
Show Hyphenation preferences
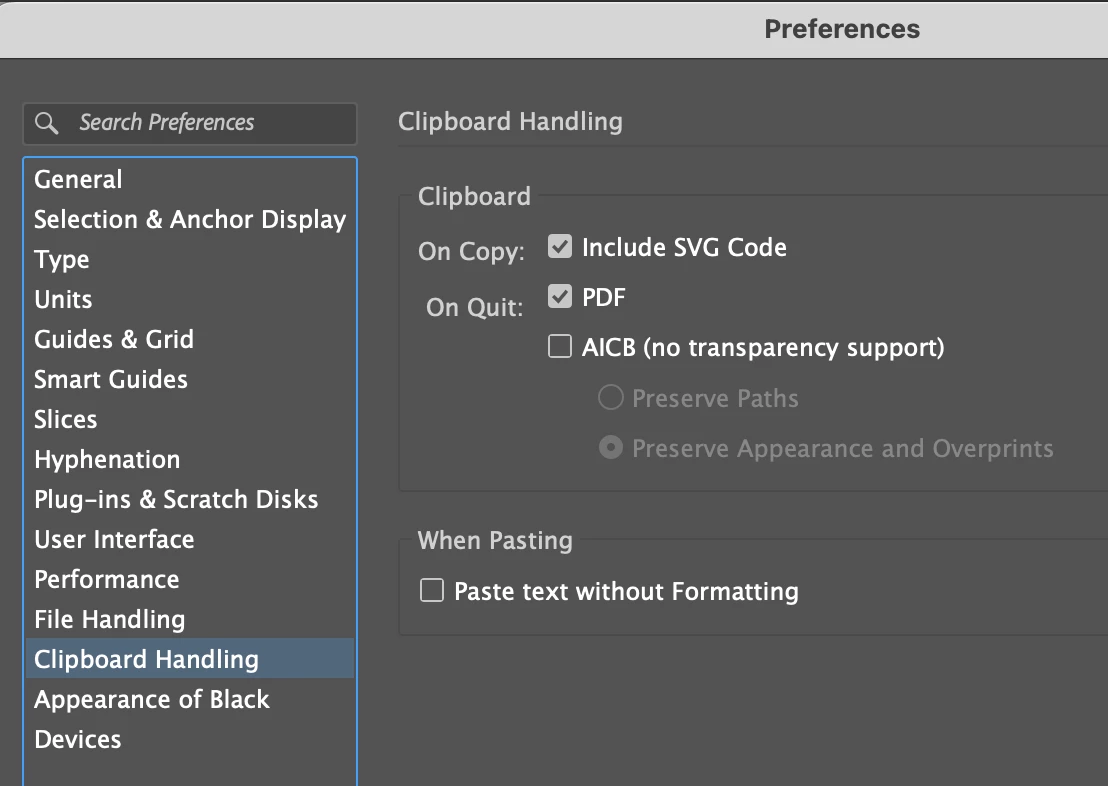point(107,460)
